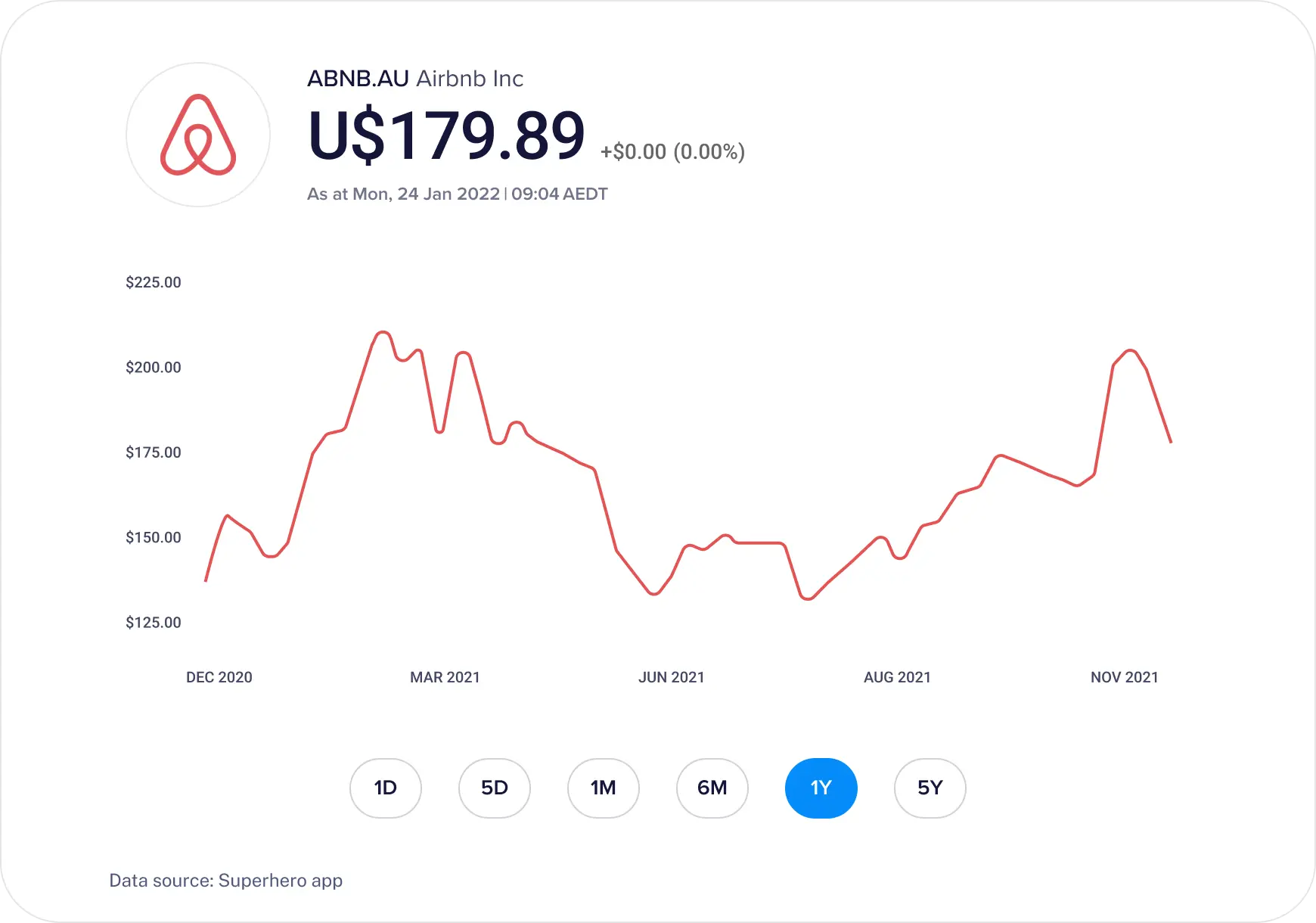Select the 5D time range
The image size is (1316, 923).
(x=494, y=788)
